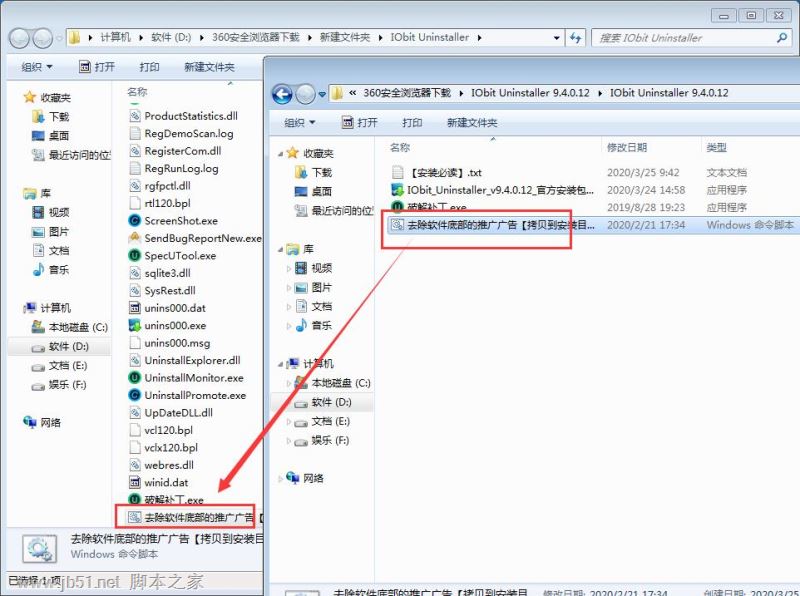This screenshot has width=800, height=596.
Task: Open 下载 folder icon in front sidebar
Action: pyautogui.click(x=301, y=172)
